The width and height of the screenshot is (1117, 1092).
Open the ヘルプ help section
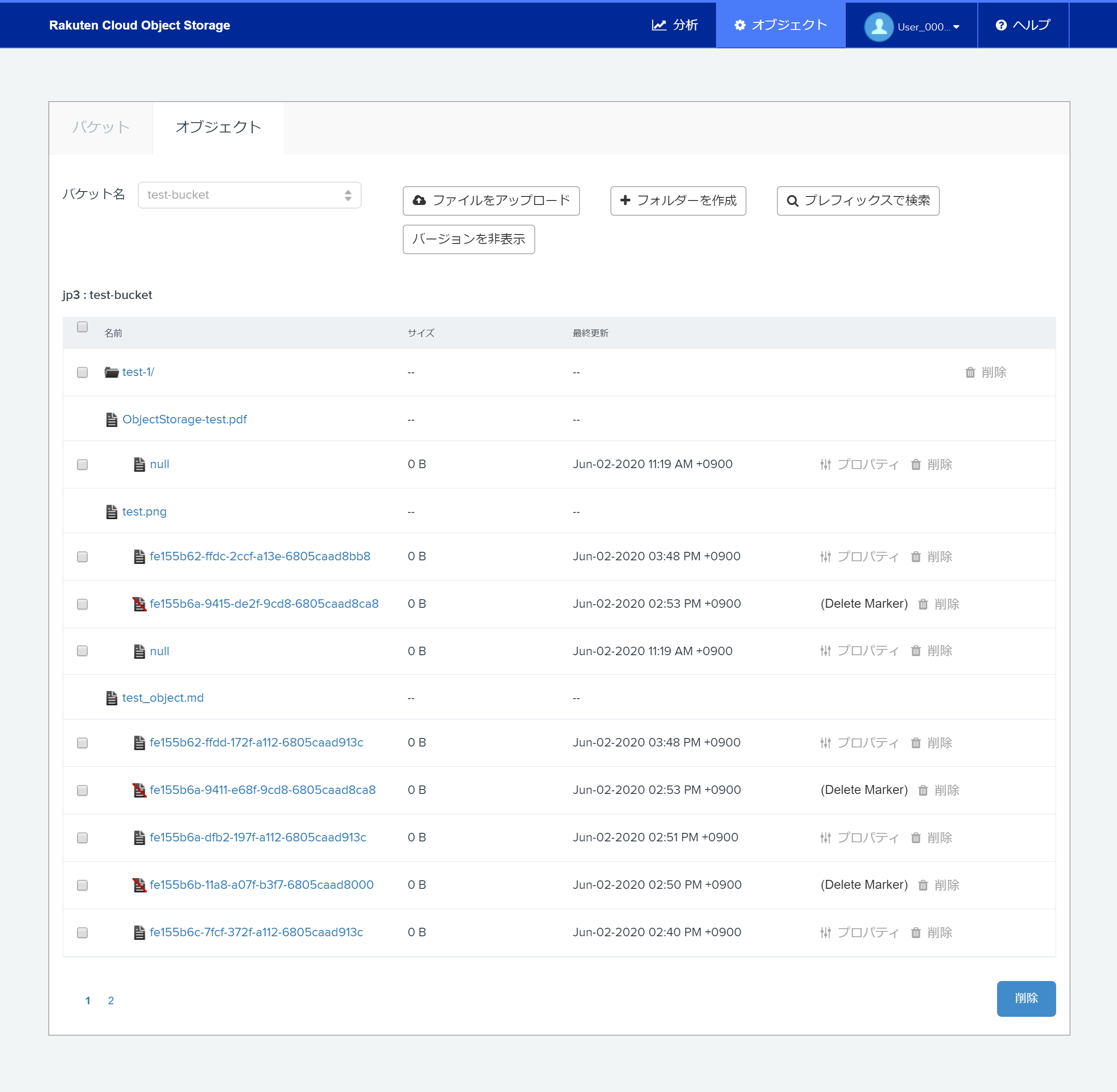[1023, 25]
